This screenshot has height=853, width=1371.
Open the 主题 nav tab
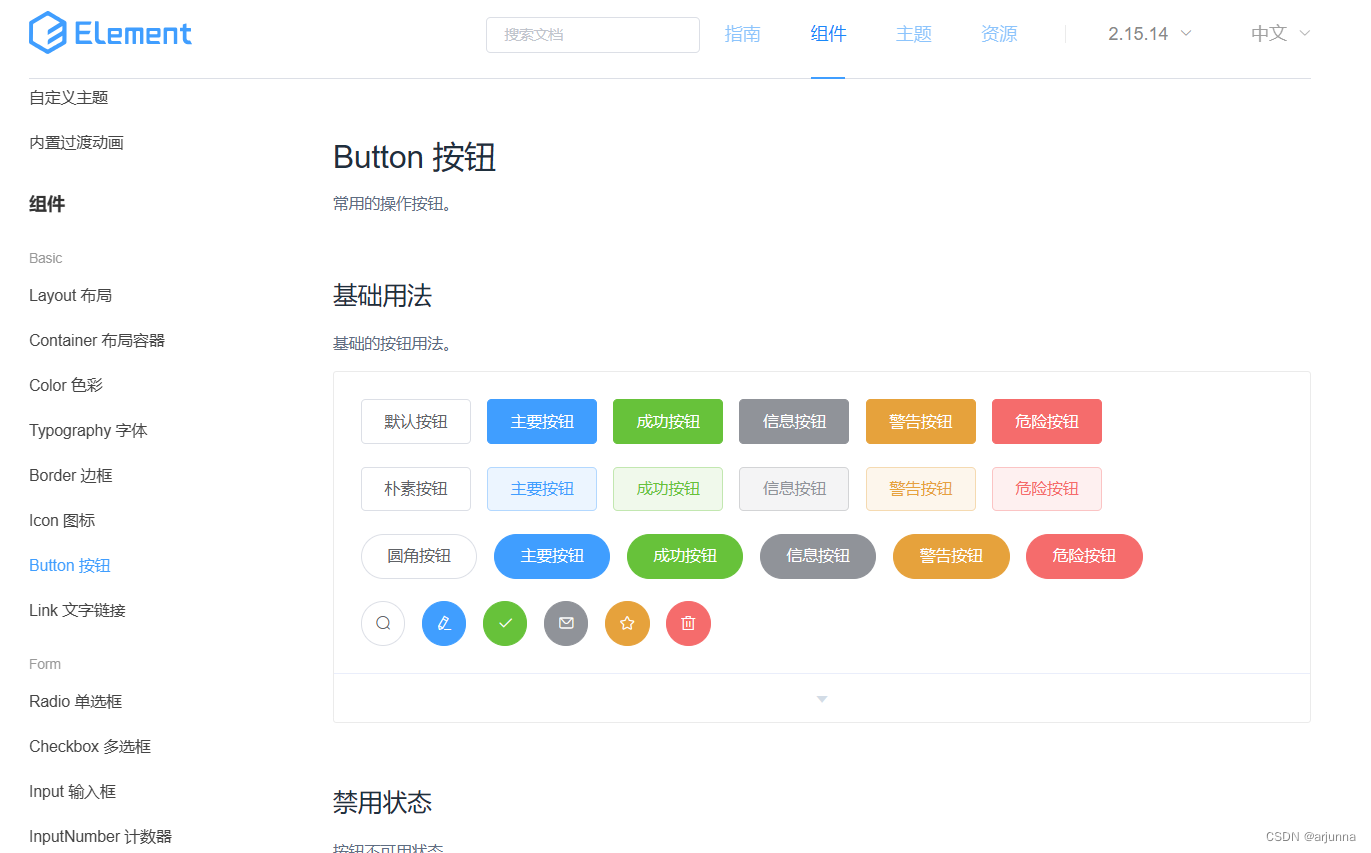[914, 34]
